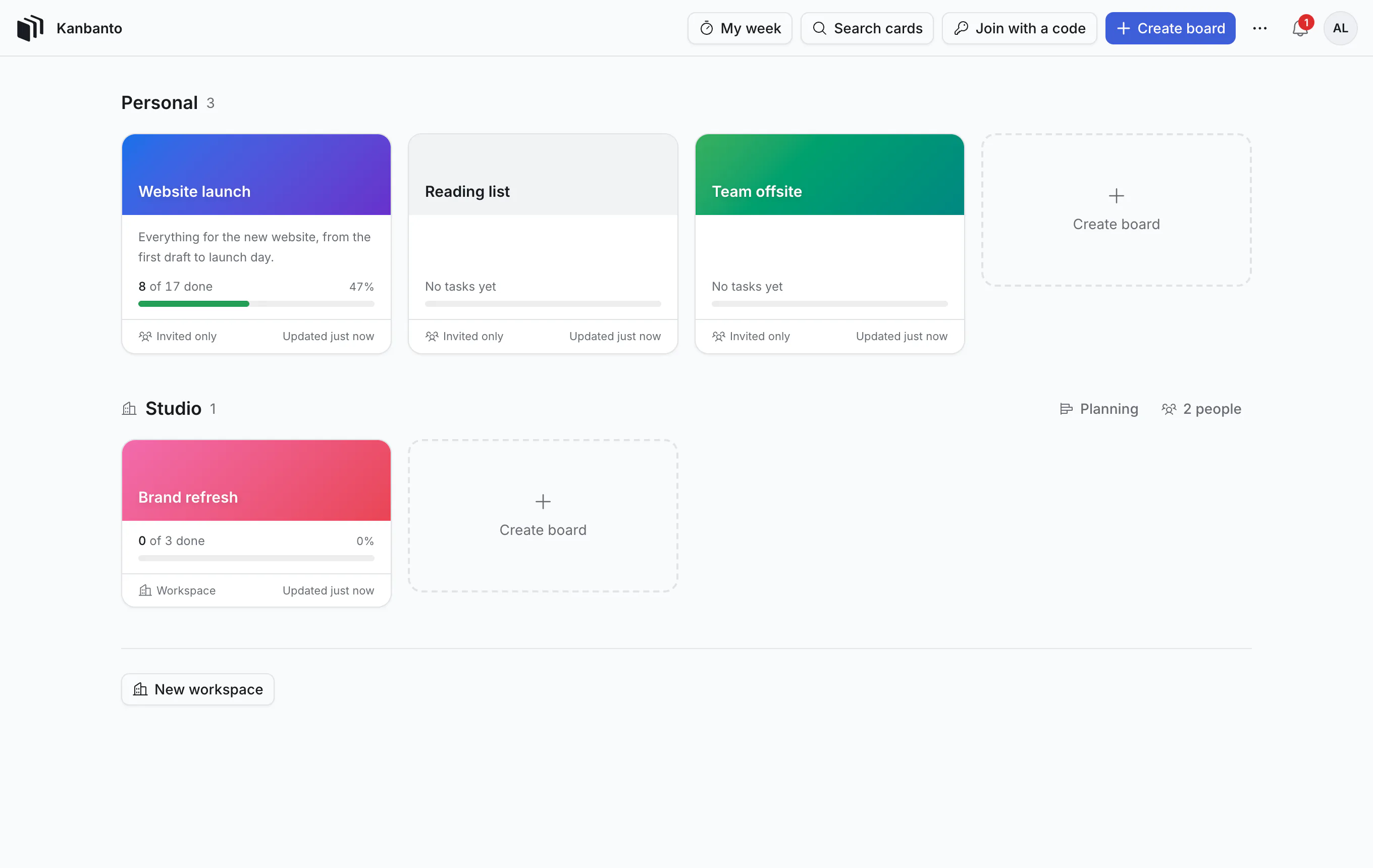Open the notifications bell
This screenshot has width=1373, height=868.
(1300, 28)
